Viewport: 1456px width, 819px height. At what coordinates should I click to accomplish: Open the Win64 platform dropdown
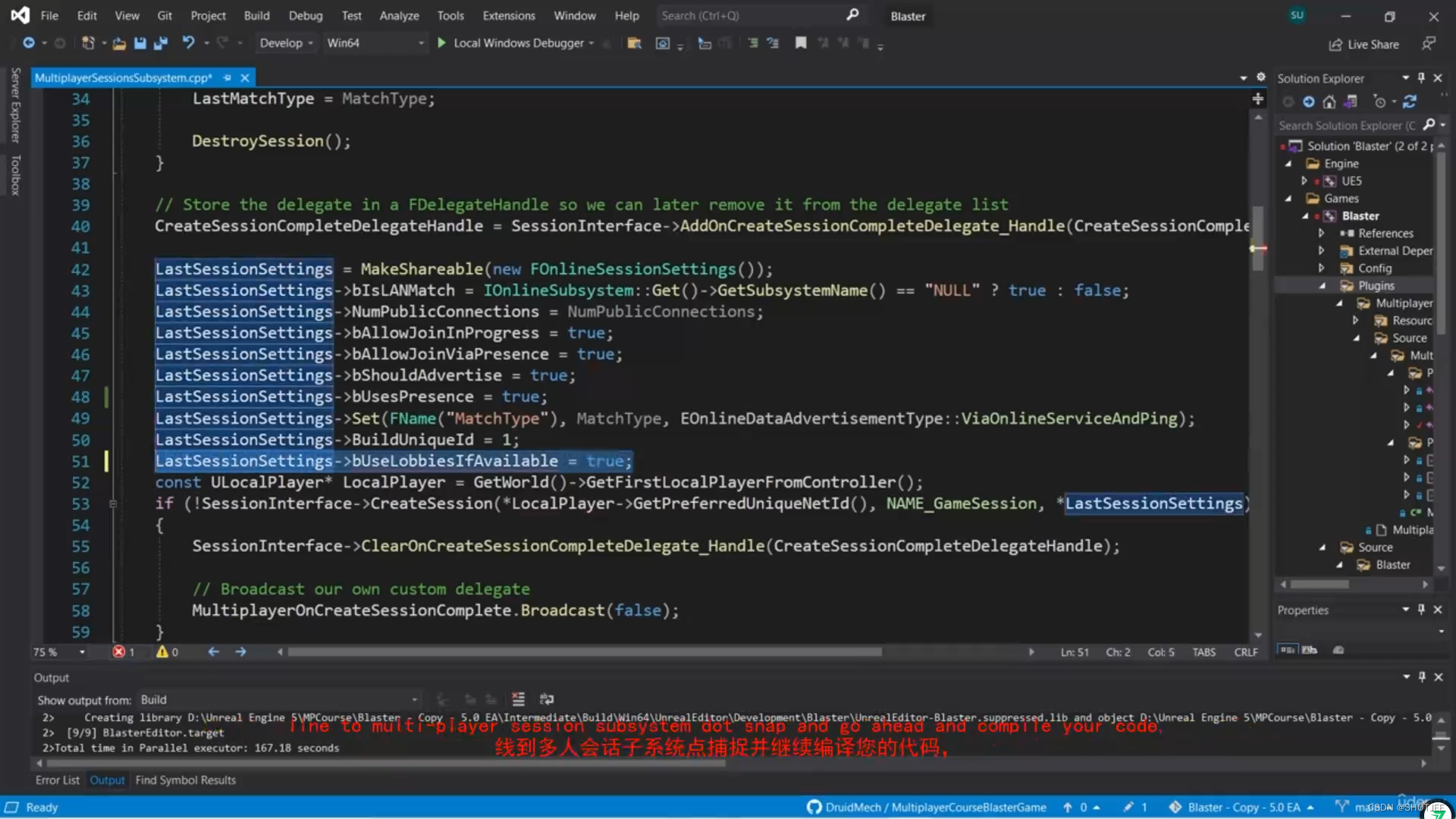[x=375, y=43]
